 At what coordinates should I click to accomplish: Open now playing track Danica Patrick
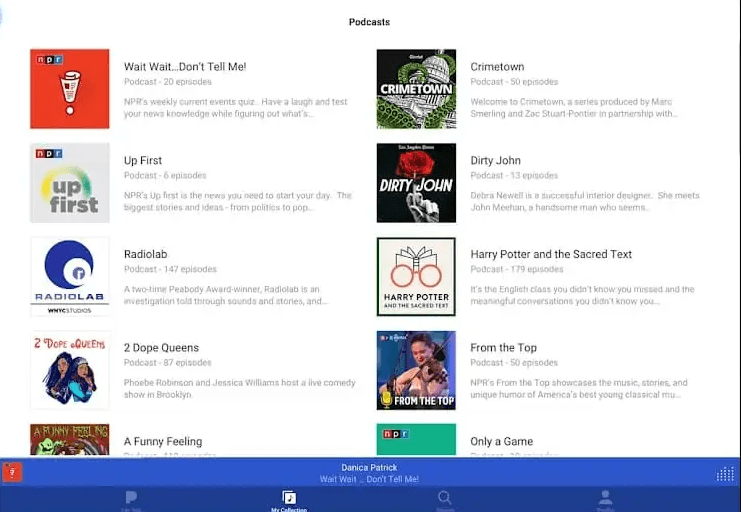369,467
